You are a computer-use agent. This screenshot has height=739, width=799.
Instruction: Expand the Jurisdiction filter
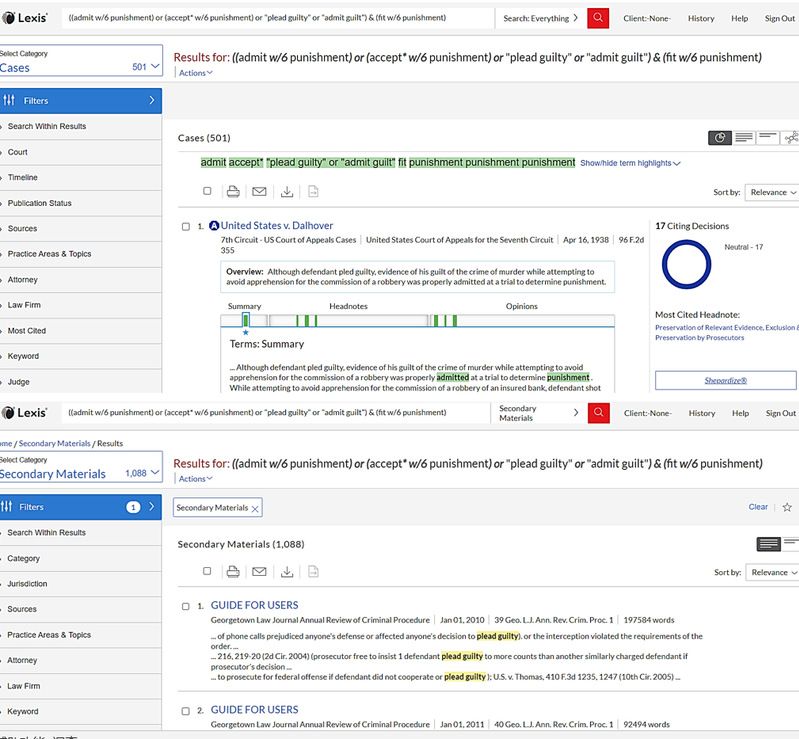pos(28,584)
